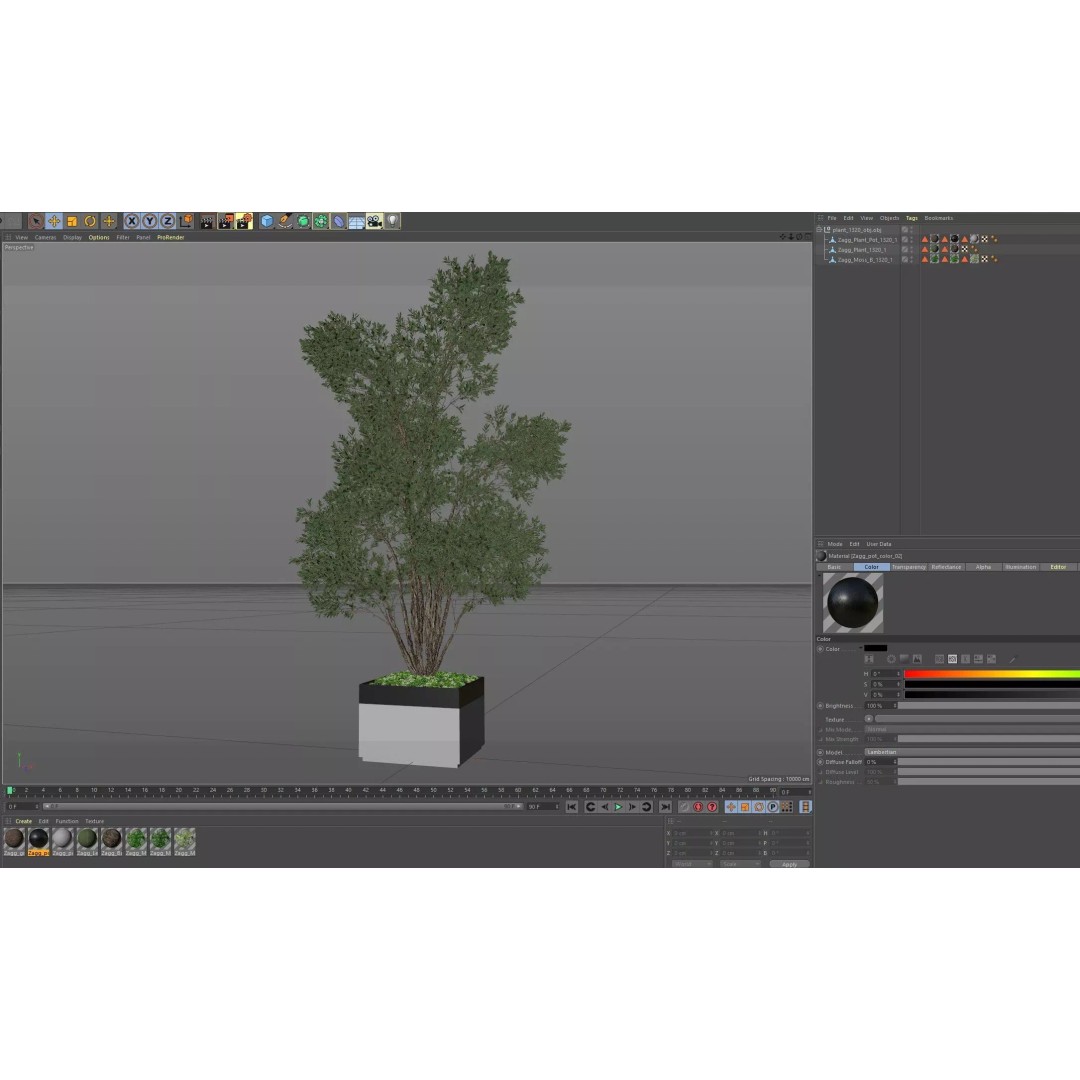Toggle the Brightness animation dot
Viewport: 1080px width, 1080px height.
(820, 706)
